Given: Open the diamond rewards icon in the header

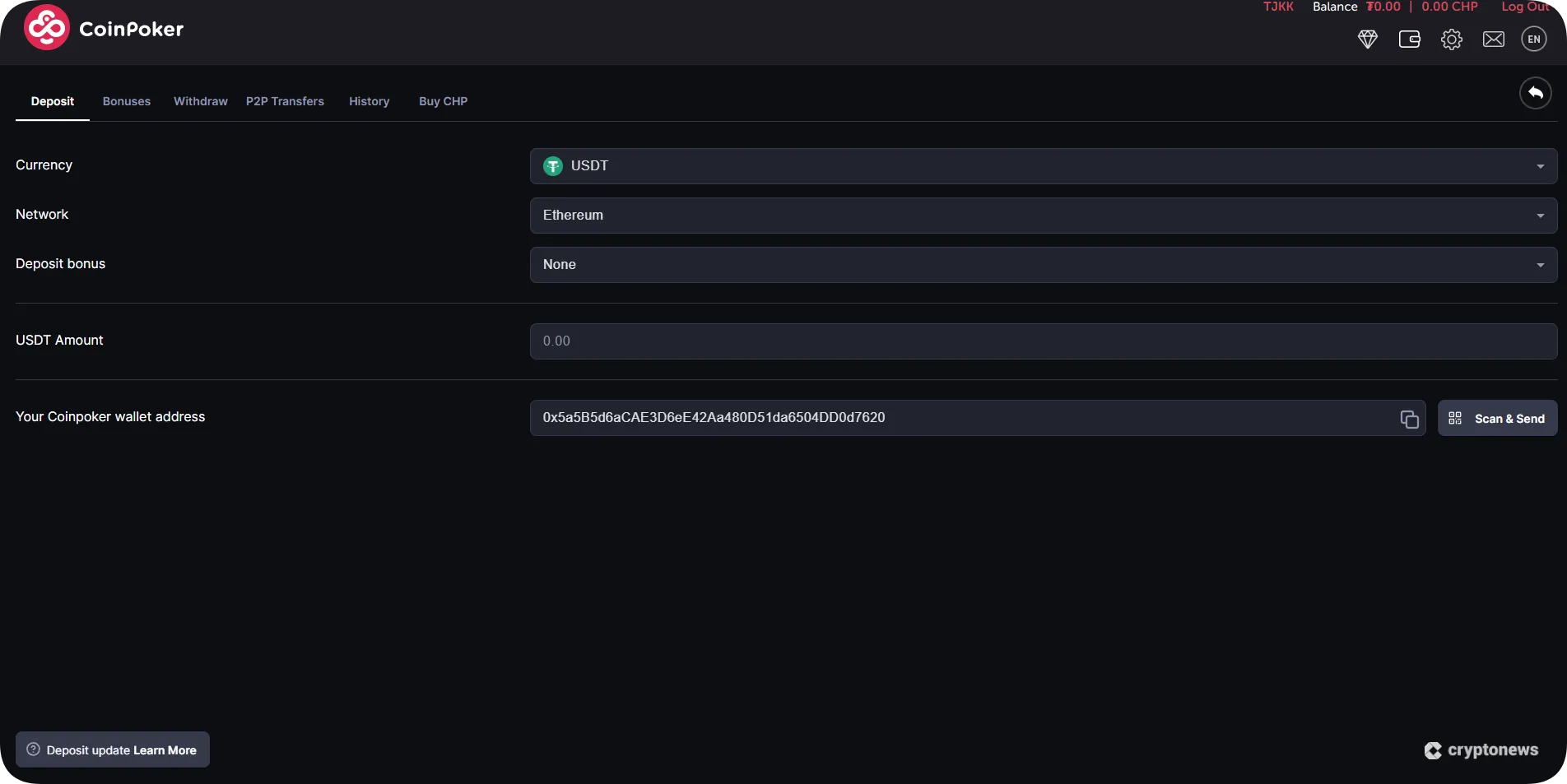Looking at the screenshot, I should coord(1368,39).
